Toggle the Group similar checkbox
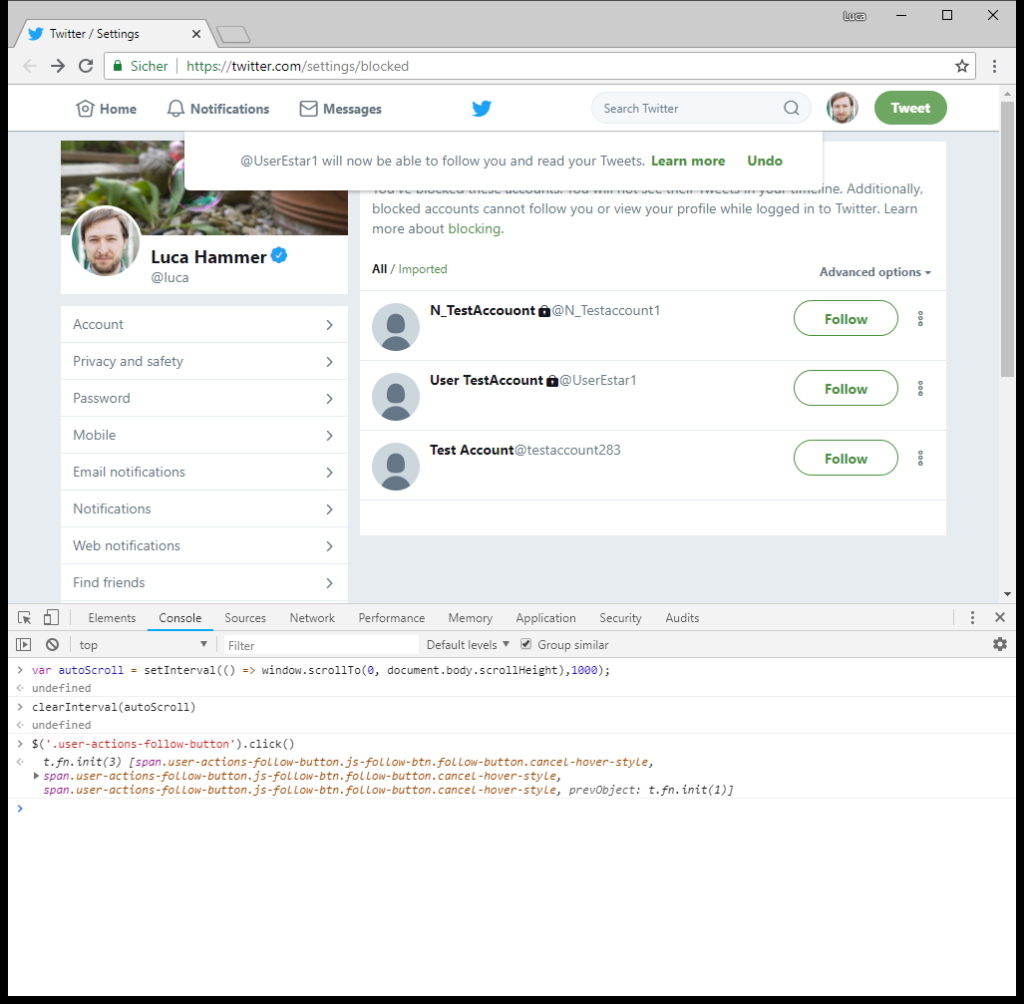Screen dimensions: 1024x1004 (526, 644)
